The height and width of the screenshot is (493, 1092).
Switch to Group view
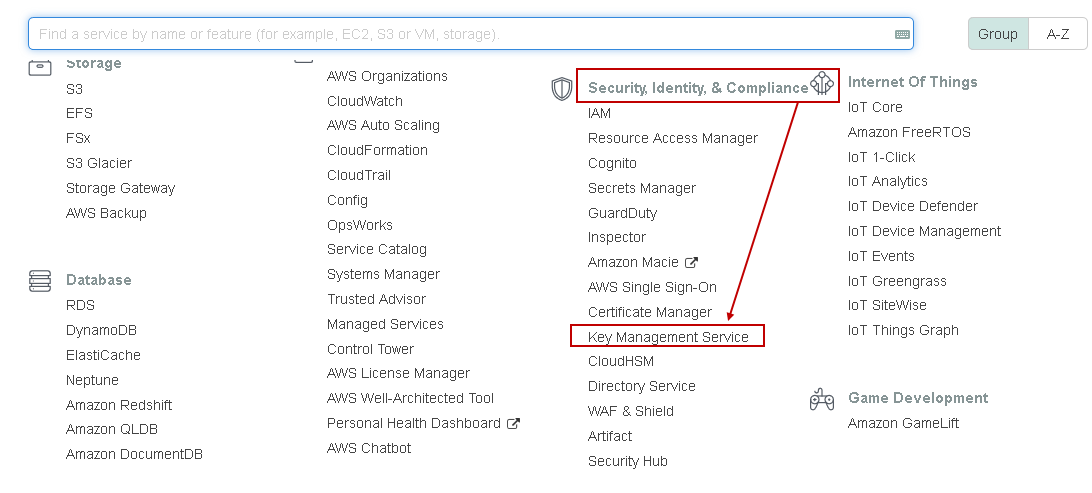point(997,34)
